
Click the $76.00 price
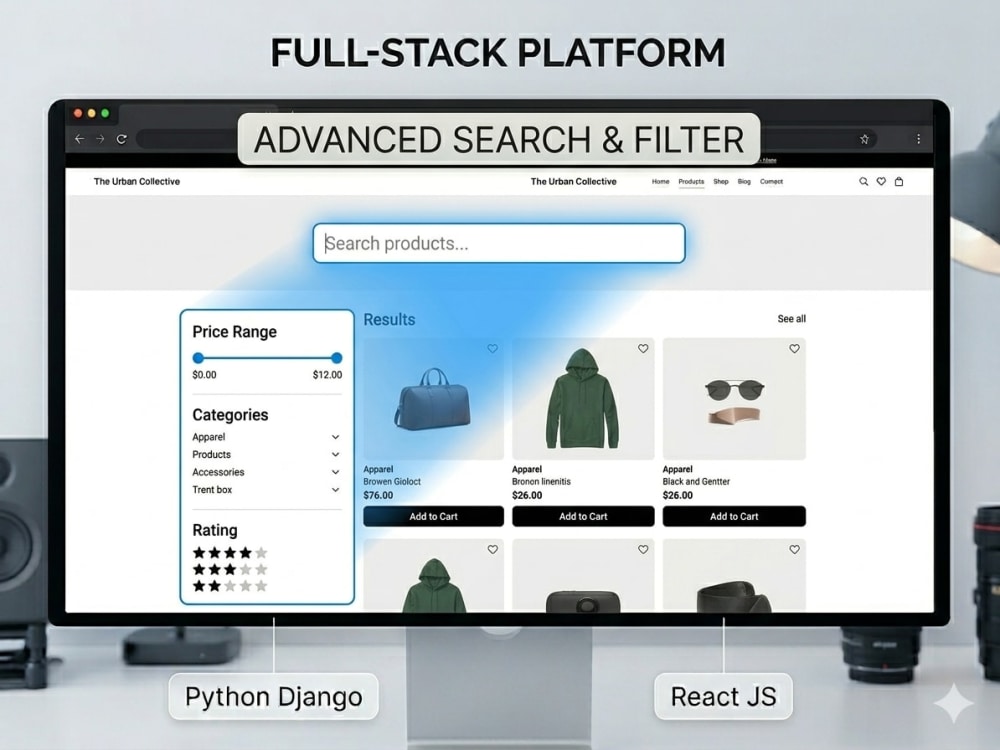coord(378,496)
